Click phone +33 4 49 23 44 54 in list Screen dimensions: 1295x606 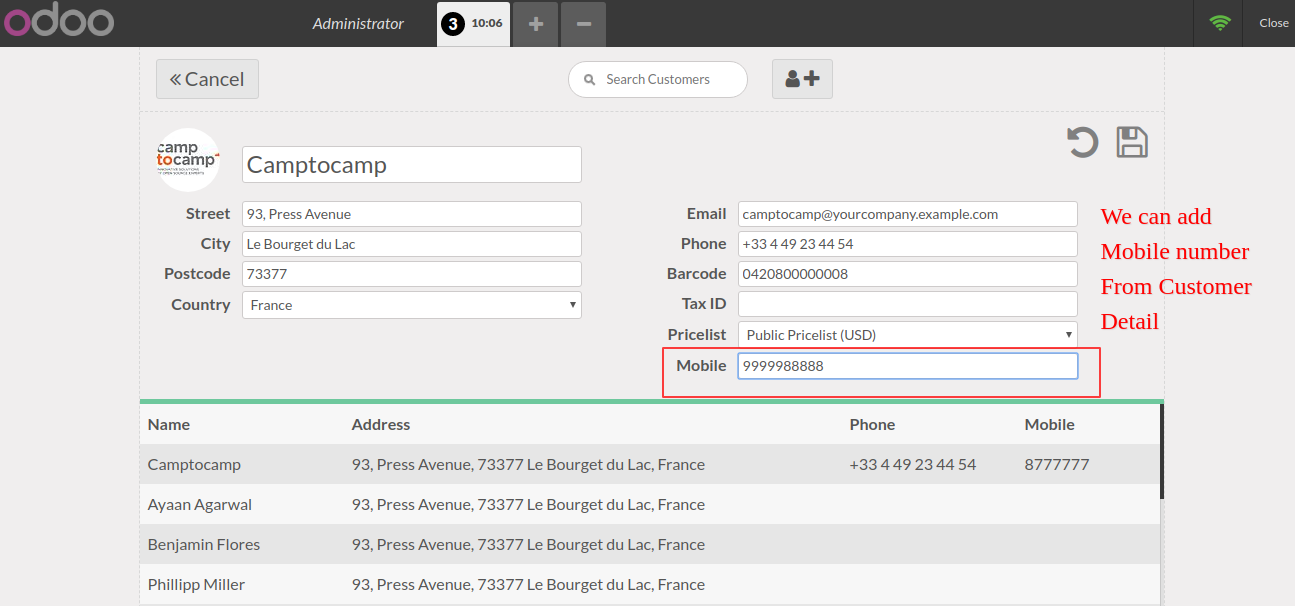click(913, 464)
